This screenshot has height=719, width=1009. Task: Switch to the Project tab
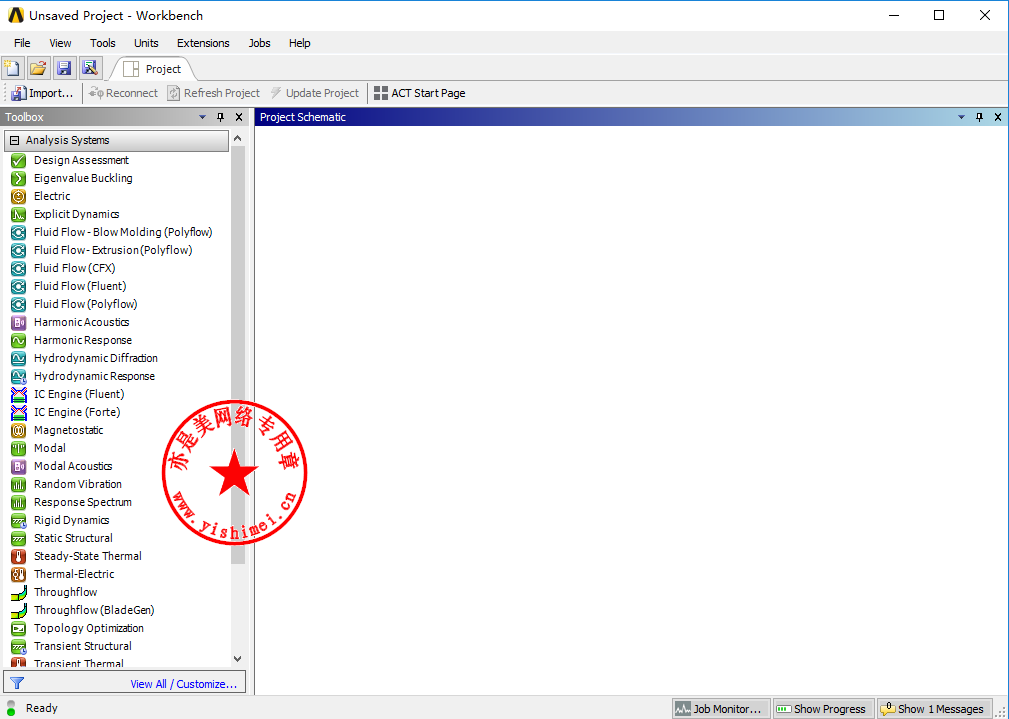[x=153, y=69]
